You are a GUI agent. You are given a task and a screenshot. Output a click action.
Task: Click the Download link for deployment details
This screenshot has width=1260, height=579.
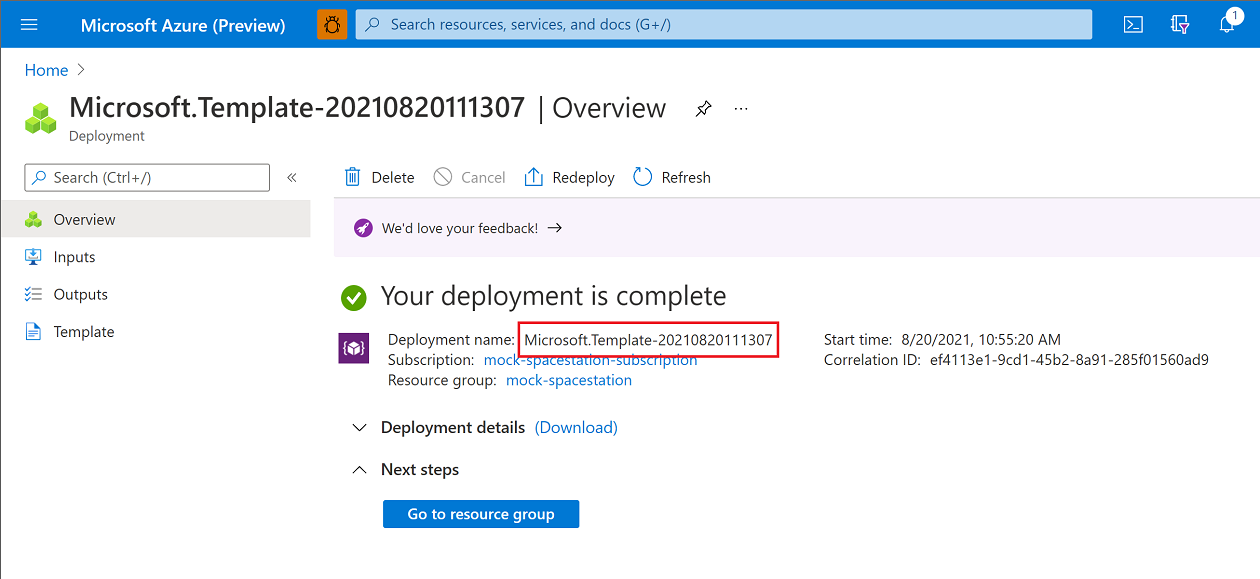click(576, 427)
